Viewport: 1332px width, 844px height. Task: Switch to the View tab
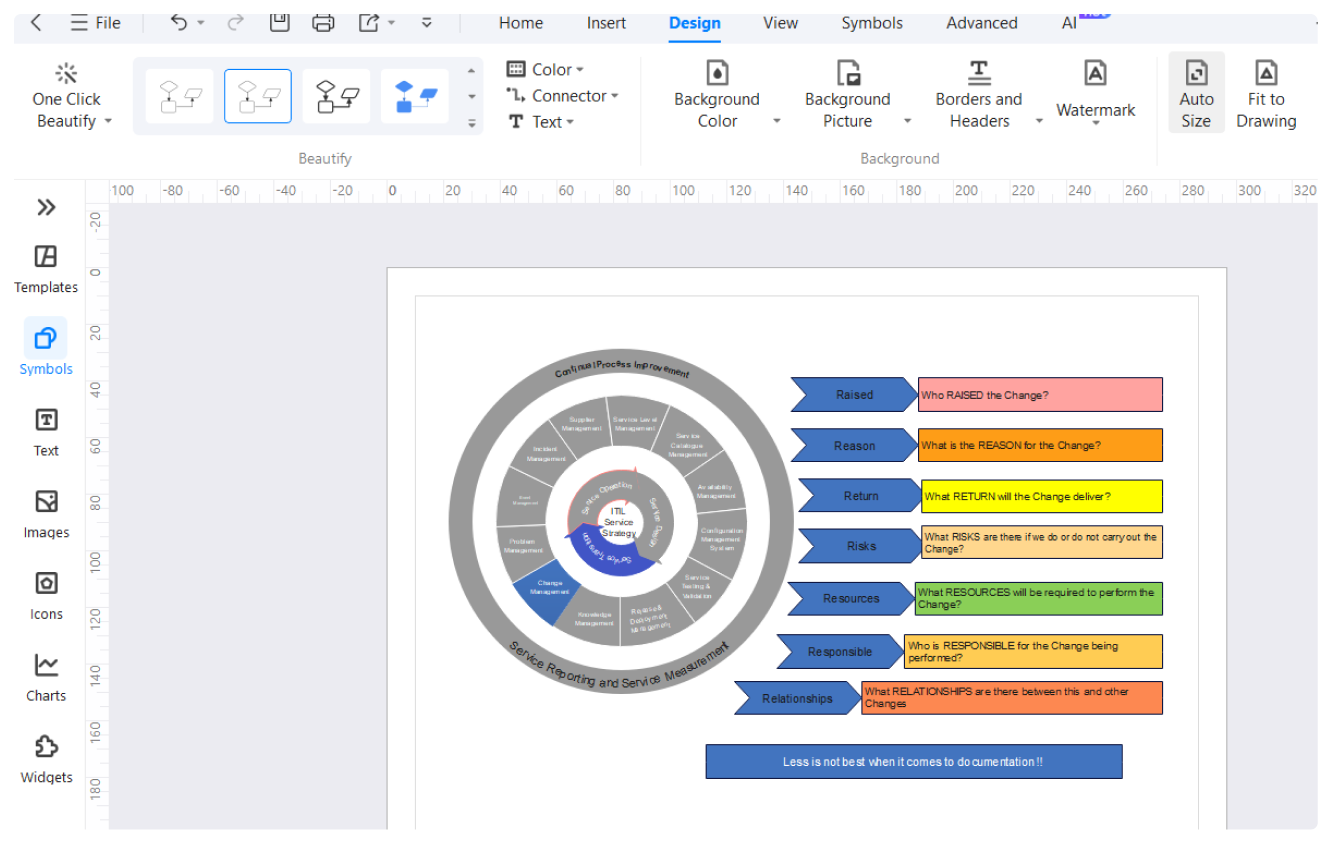(780, 23)
